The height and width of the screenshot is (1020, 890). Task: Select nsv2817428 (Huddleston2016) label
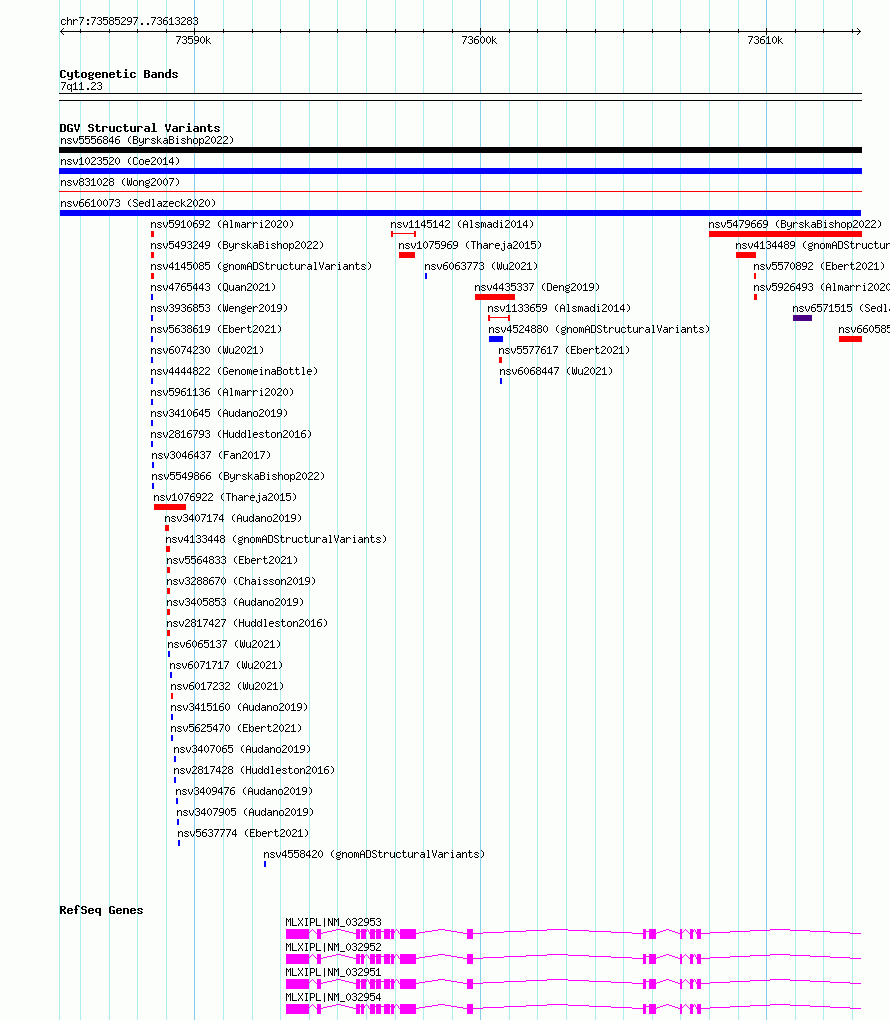[254, 770]
